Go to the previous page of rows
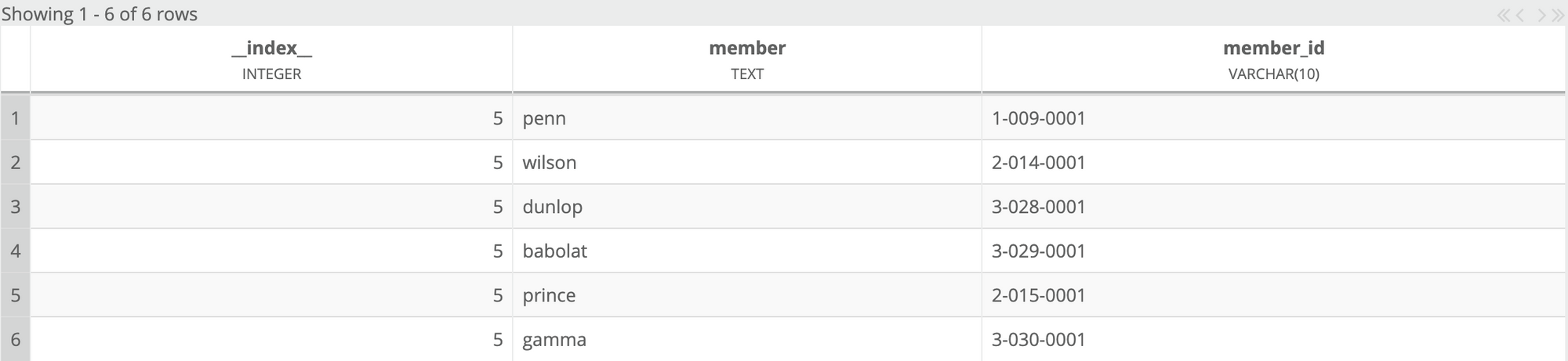1568x361 pixels. point(1519,15)
